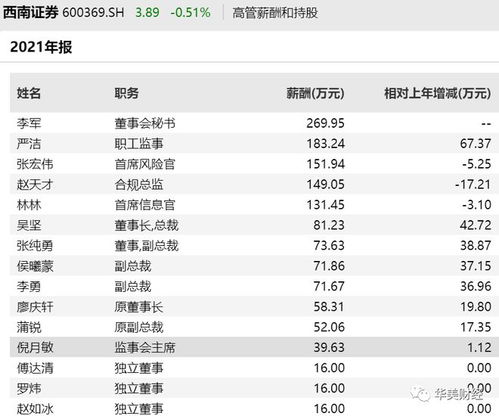Select the name 廖庆轩
The image size is (499, 416).
click(35, 307)
